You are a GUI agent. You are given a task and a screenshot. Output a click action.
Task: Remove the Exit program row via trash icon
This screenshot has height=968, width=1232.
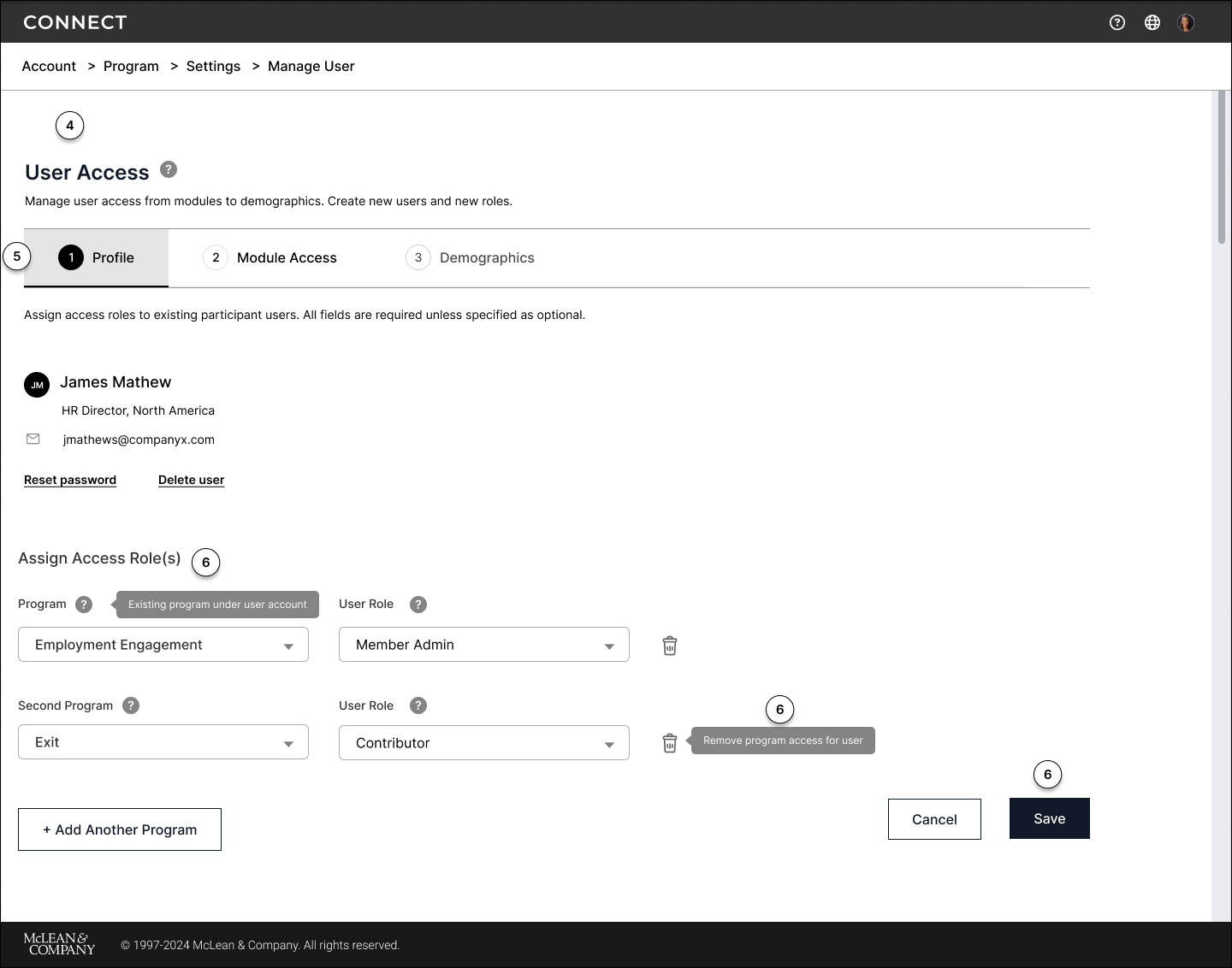[x=670, y=743]
